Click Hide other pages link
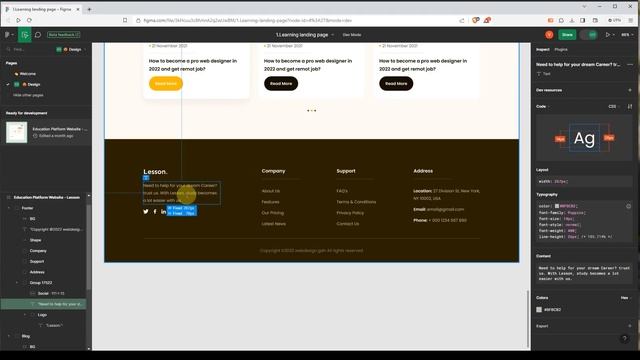 28,95
